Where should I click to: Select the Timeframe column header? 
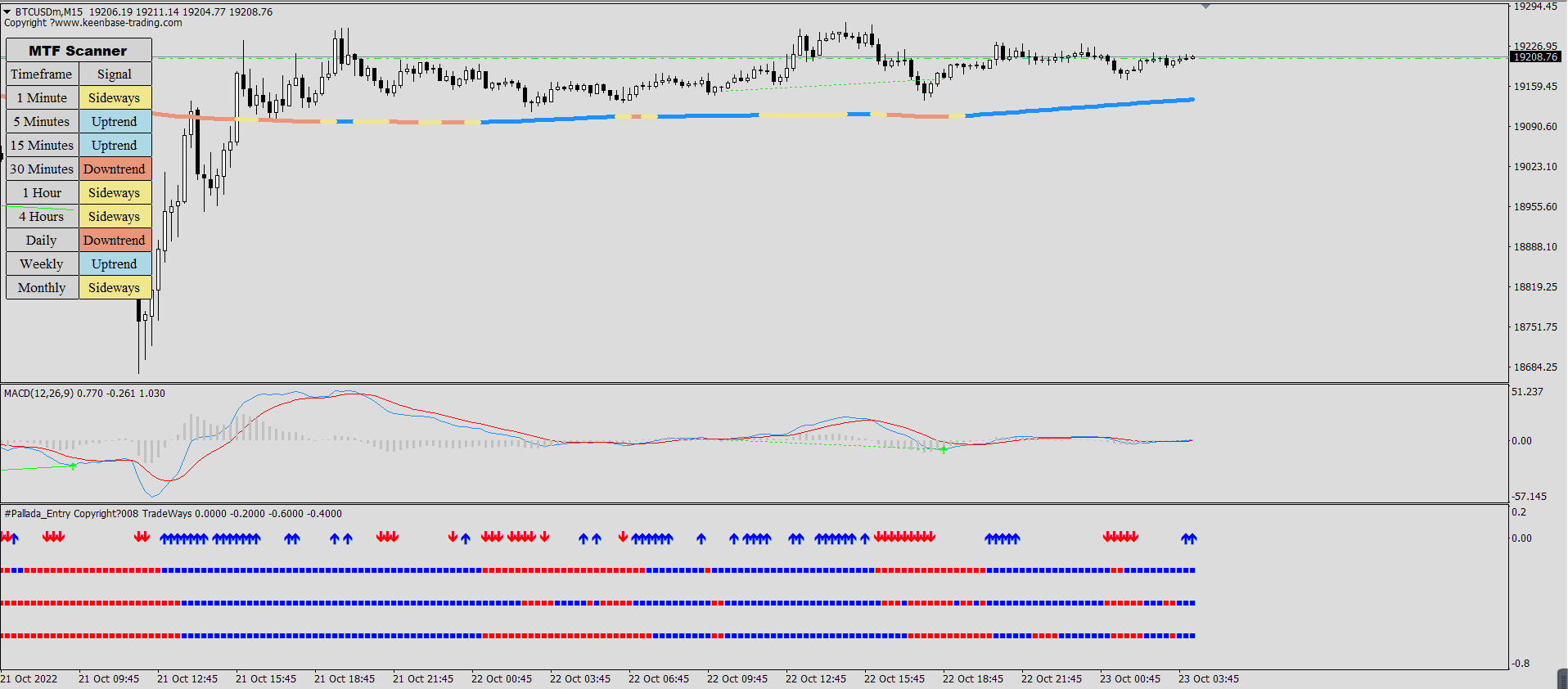pos(42,74)
